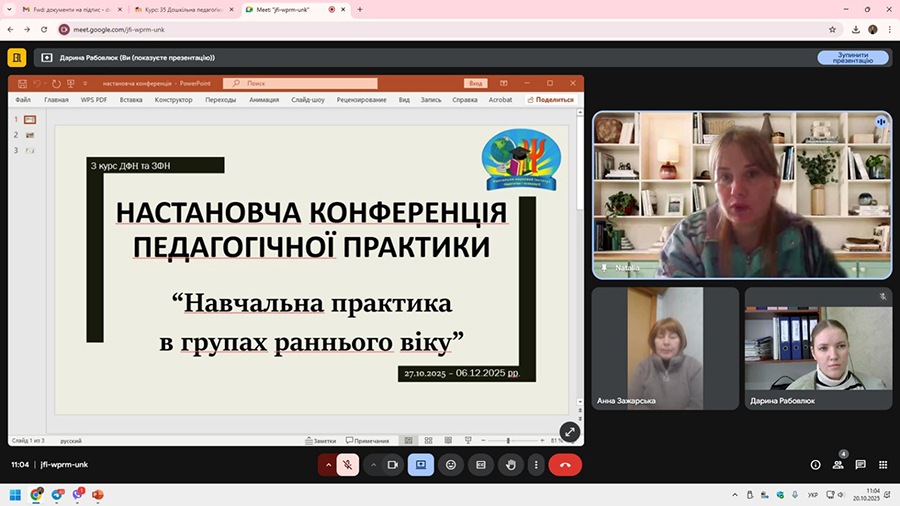
Task: Expand the shared presentation to fullscreen
Action: (x=569, y=432)
